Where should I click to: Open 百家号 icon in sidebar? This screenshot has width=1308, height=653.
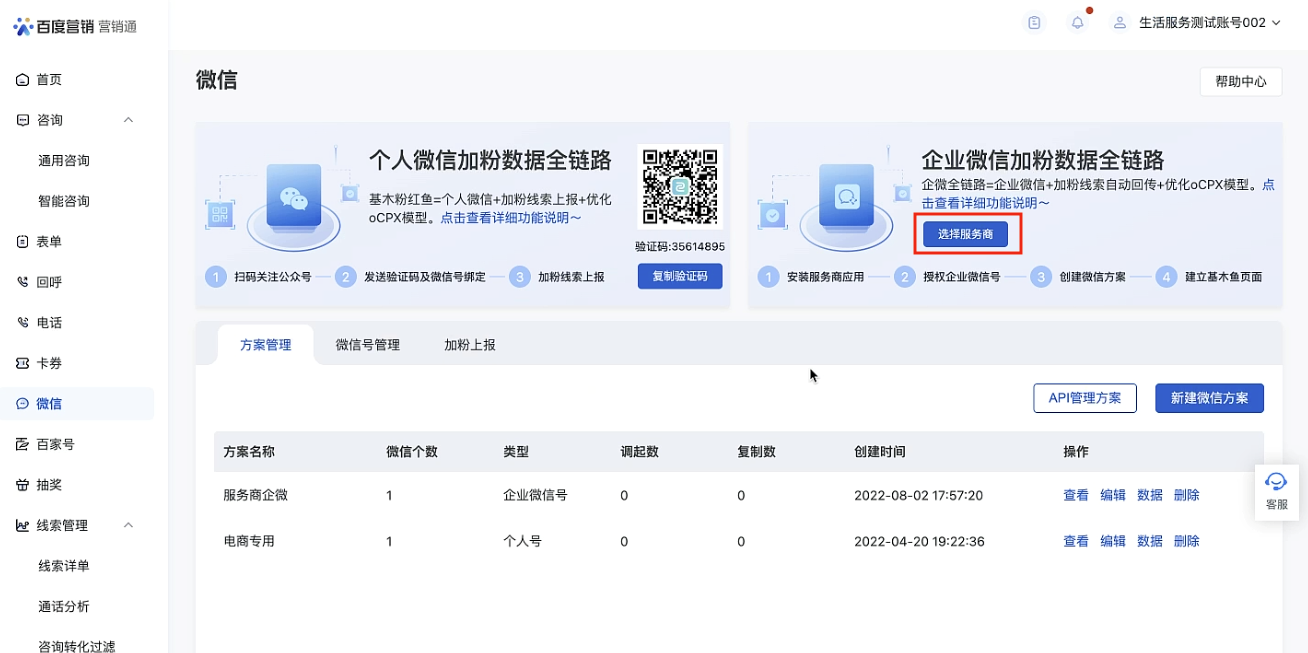[23, 444]
